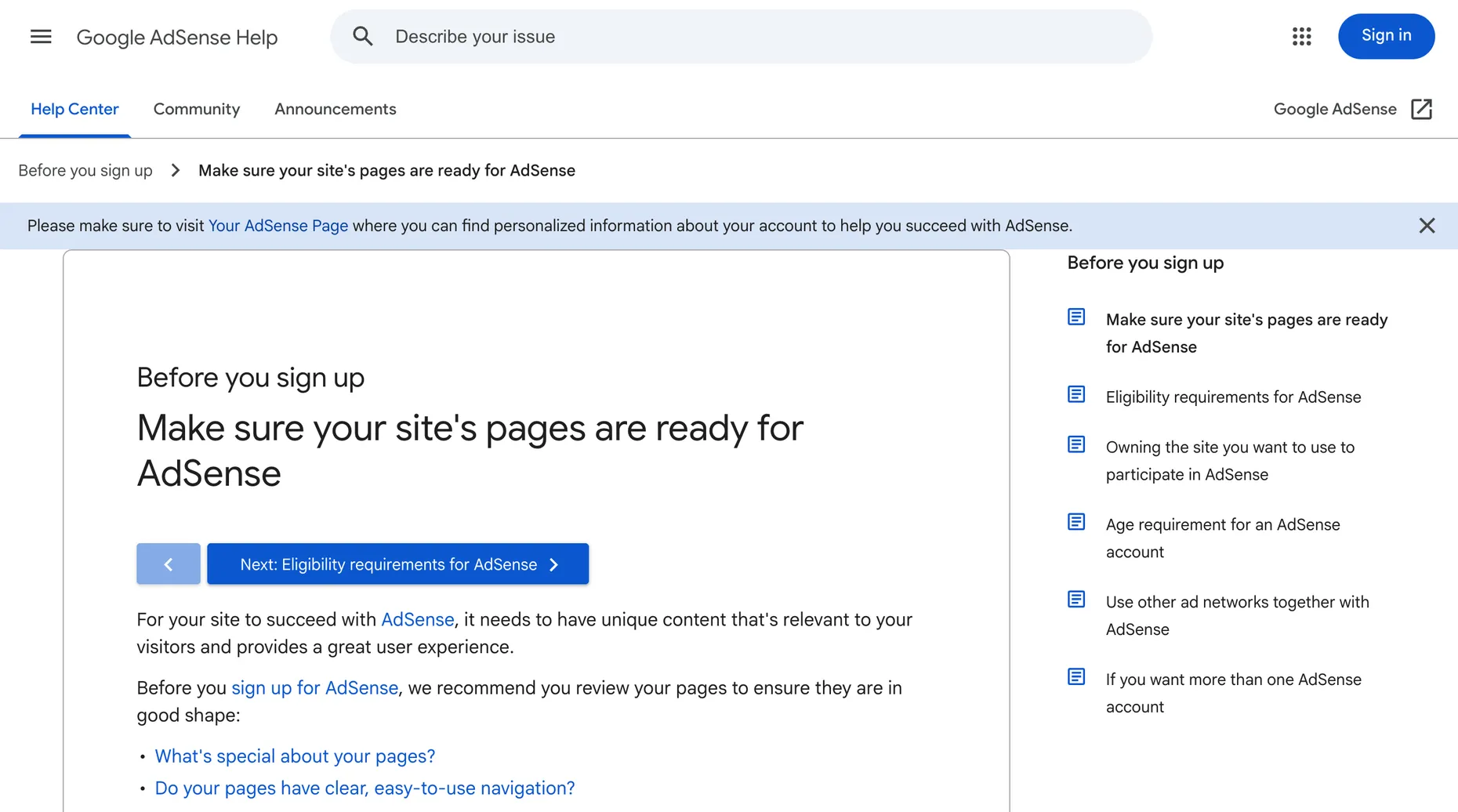
Task: Select the Help Center tab
Action: click(x=74, y=109)
